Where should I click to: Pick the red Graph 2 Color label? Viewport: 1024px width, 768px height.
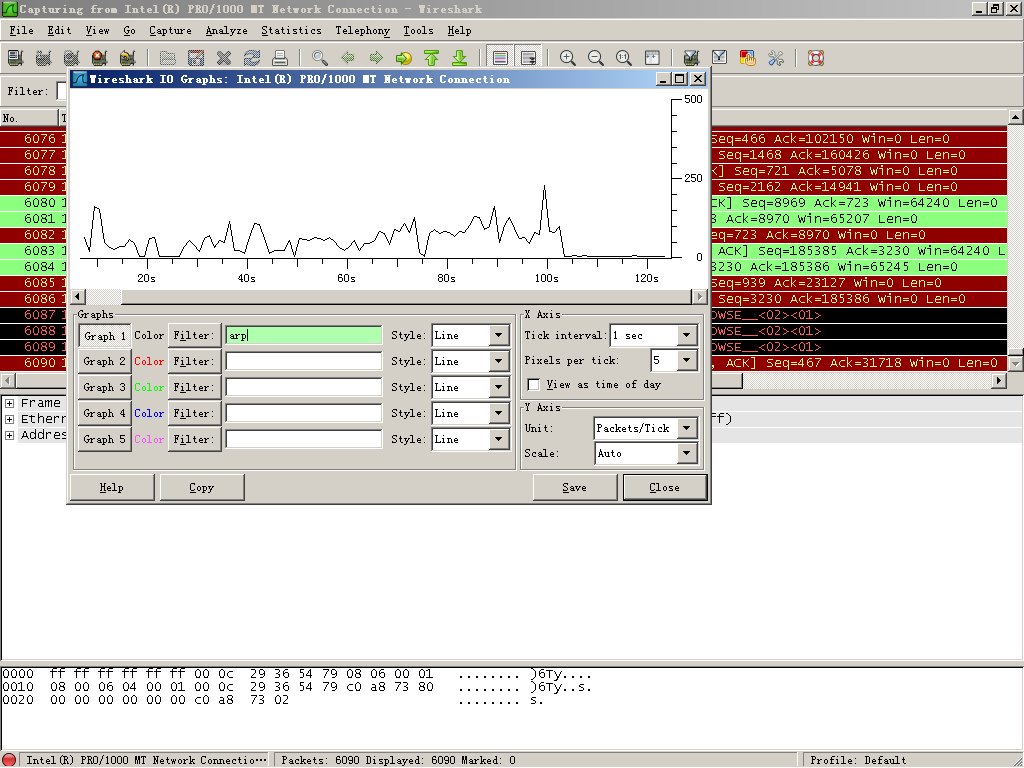tap(149, 361)
